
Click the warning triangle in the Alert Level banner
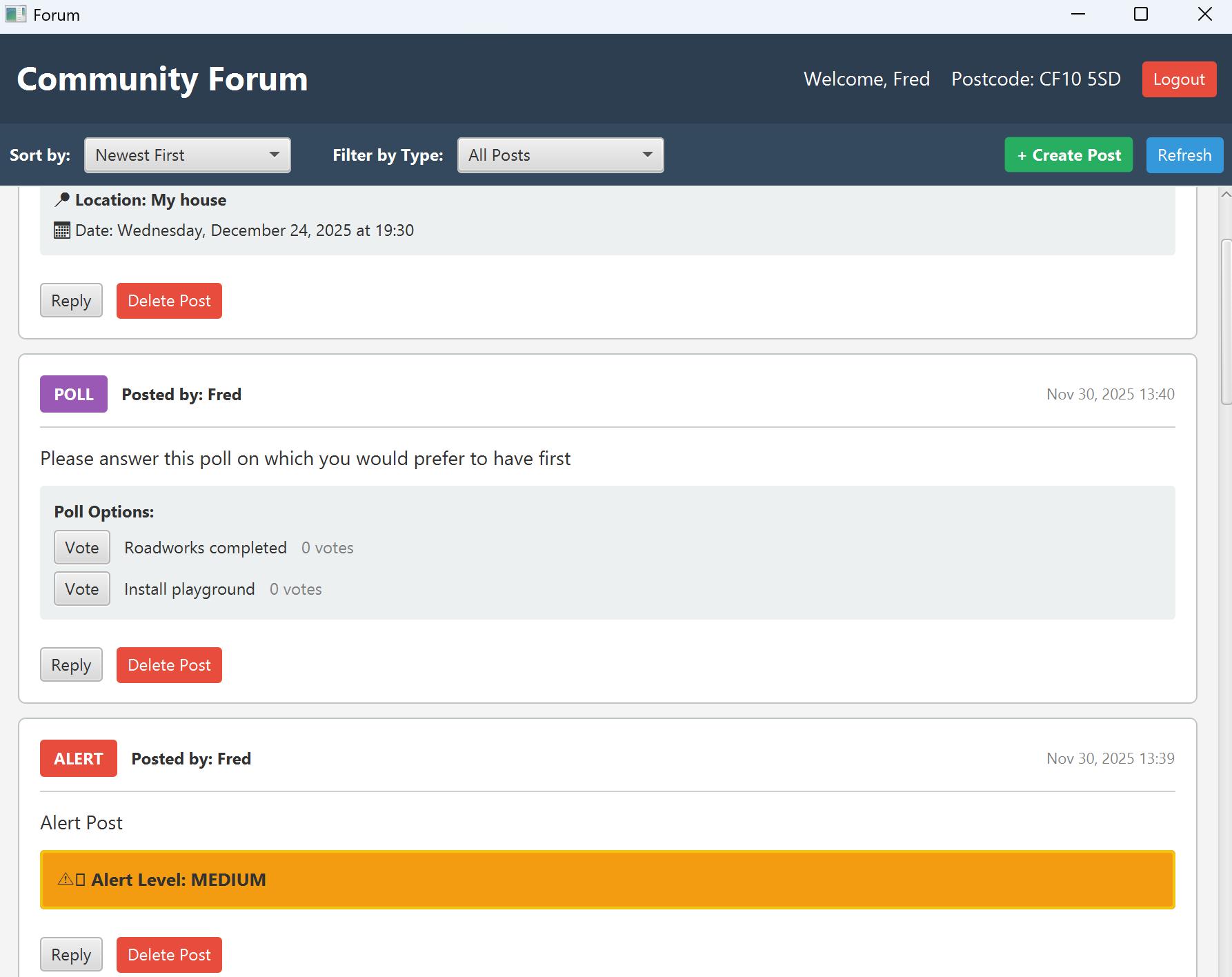tap(65, 879)
